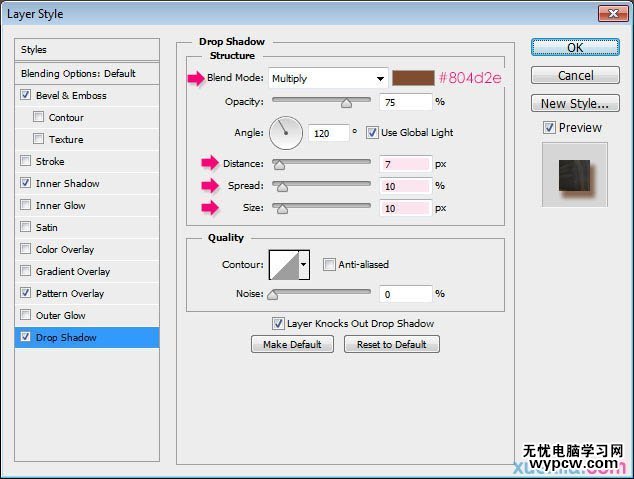Select the Drop Shadow row label

[66, 337]
